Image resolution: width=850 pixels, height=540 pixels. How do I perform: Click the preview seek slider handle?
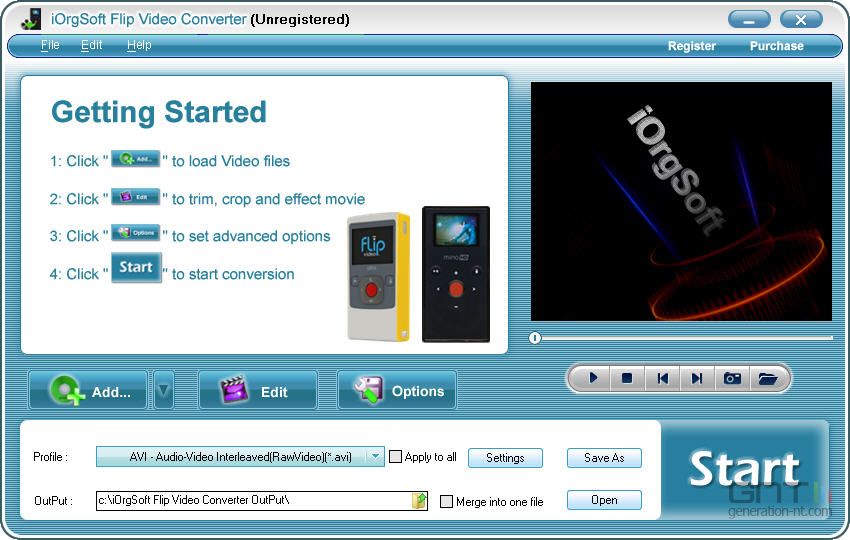(535, 338)
